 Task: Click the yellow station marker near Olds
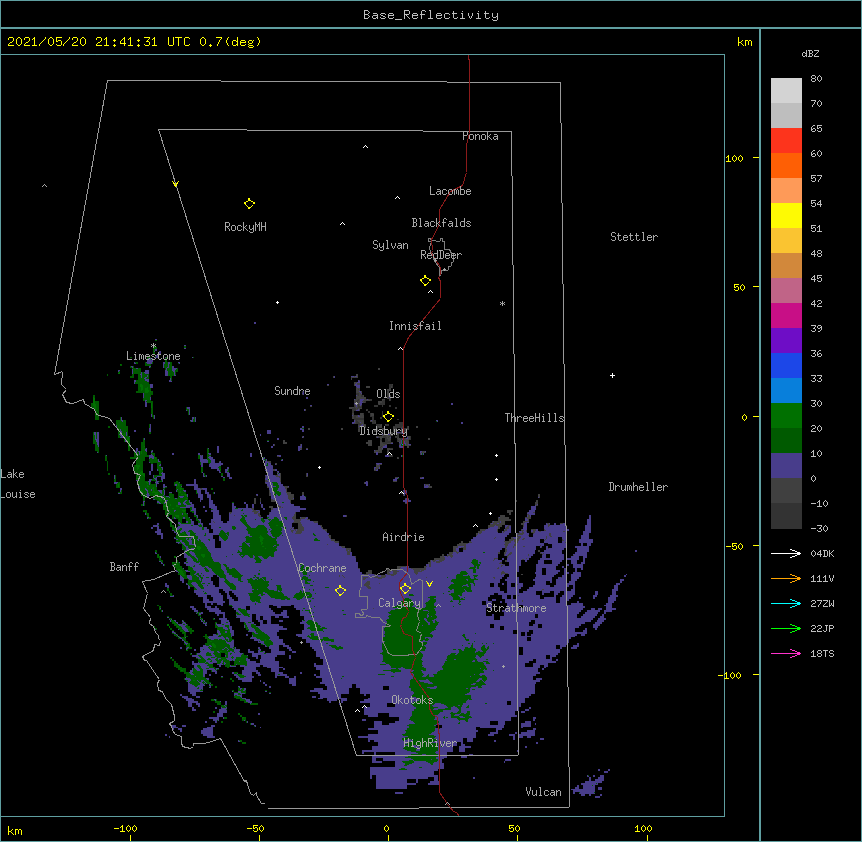[x=388, y=417]
